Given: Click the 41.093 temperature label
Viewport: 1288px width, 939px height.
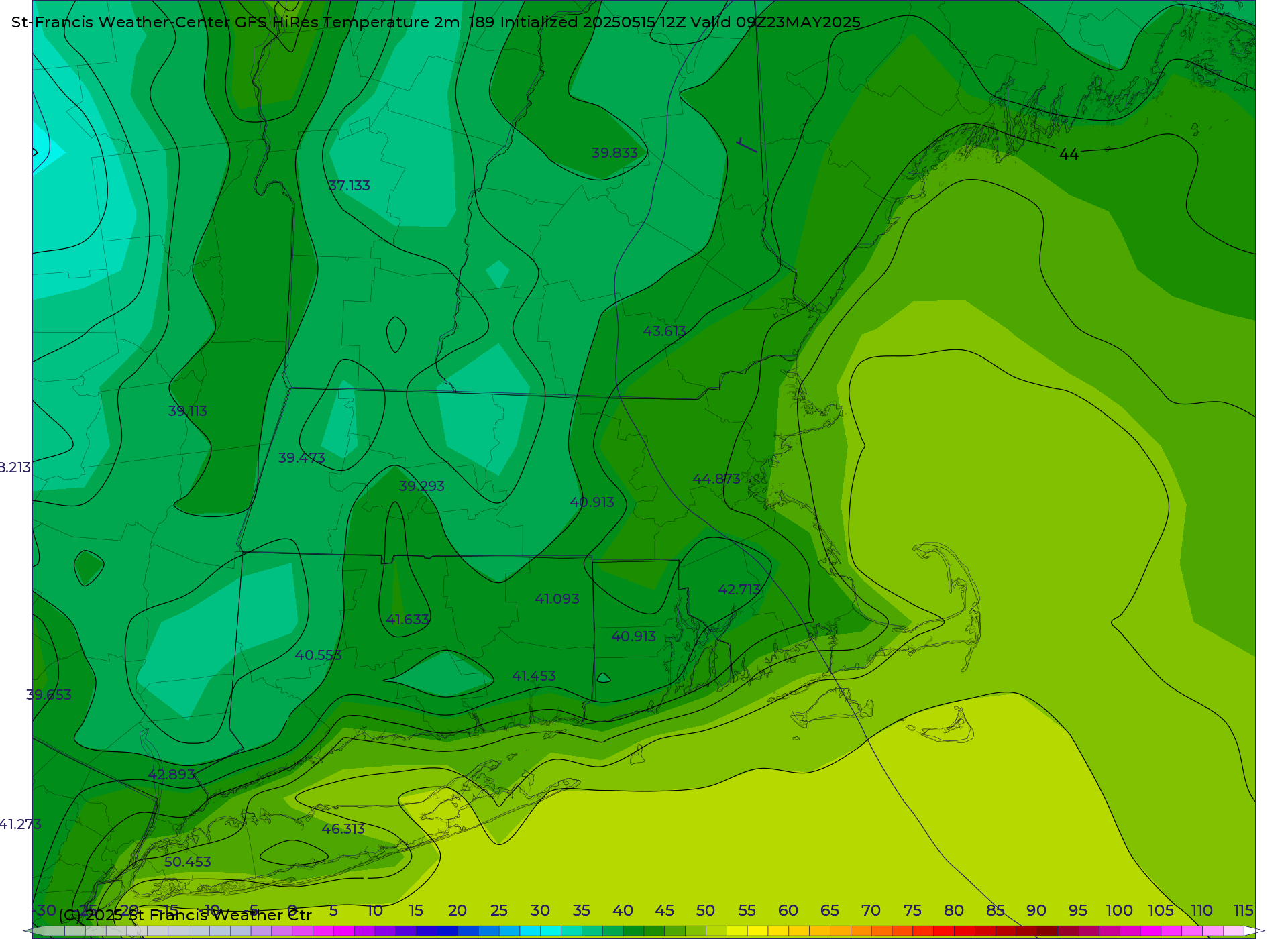Looking at the screenshot, I should [557, 599].
